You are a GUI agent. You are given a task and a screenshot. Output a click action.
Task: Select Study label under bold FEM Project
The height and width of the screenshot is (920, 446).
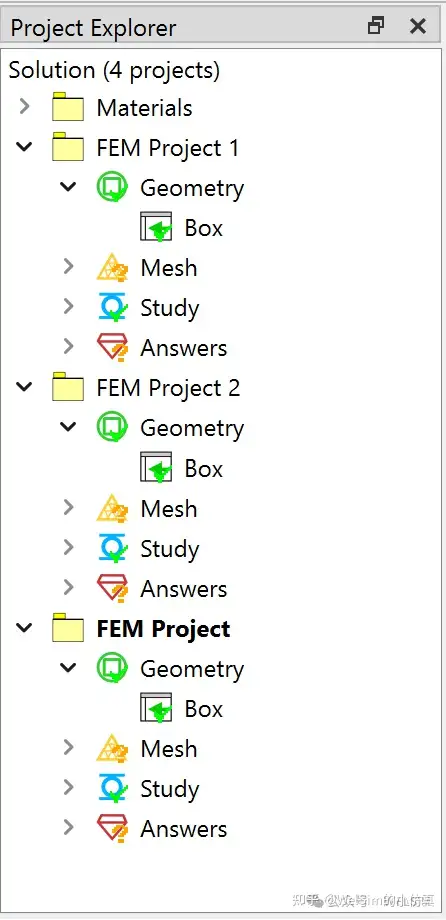(170, 790)
